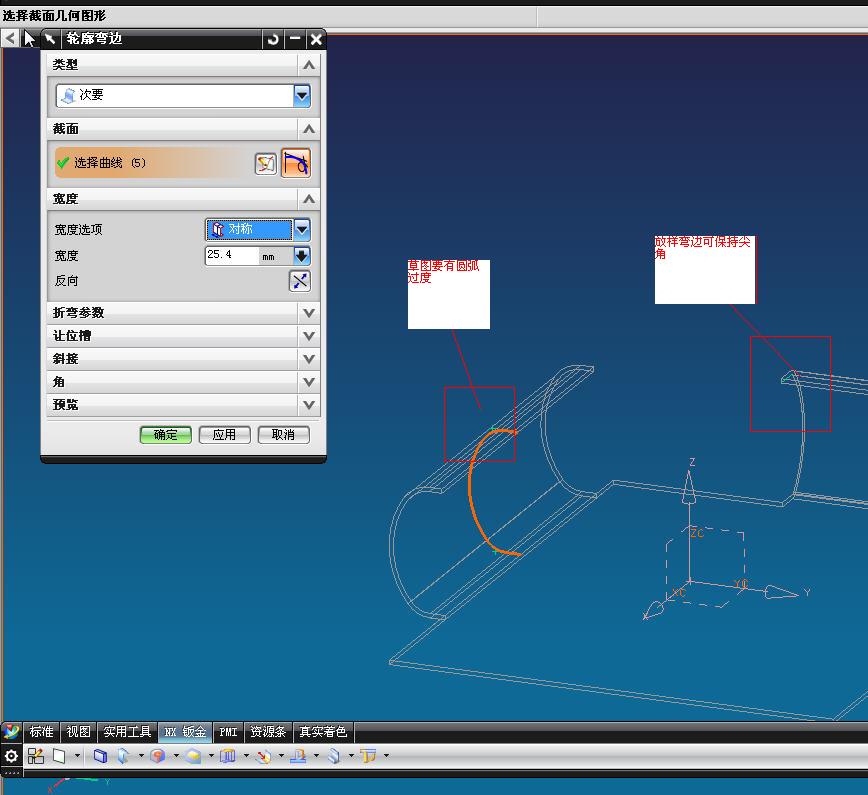Reset the 轮廓弯边 dialog with the circular arrow

coord(273,39)
